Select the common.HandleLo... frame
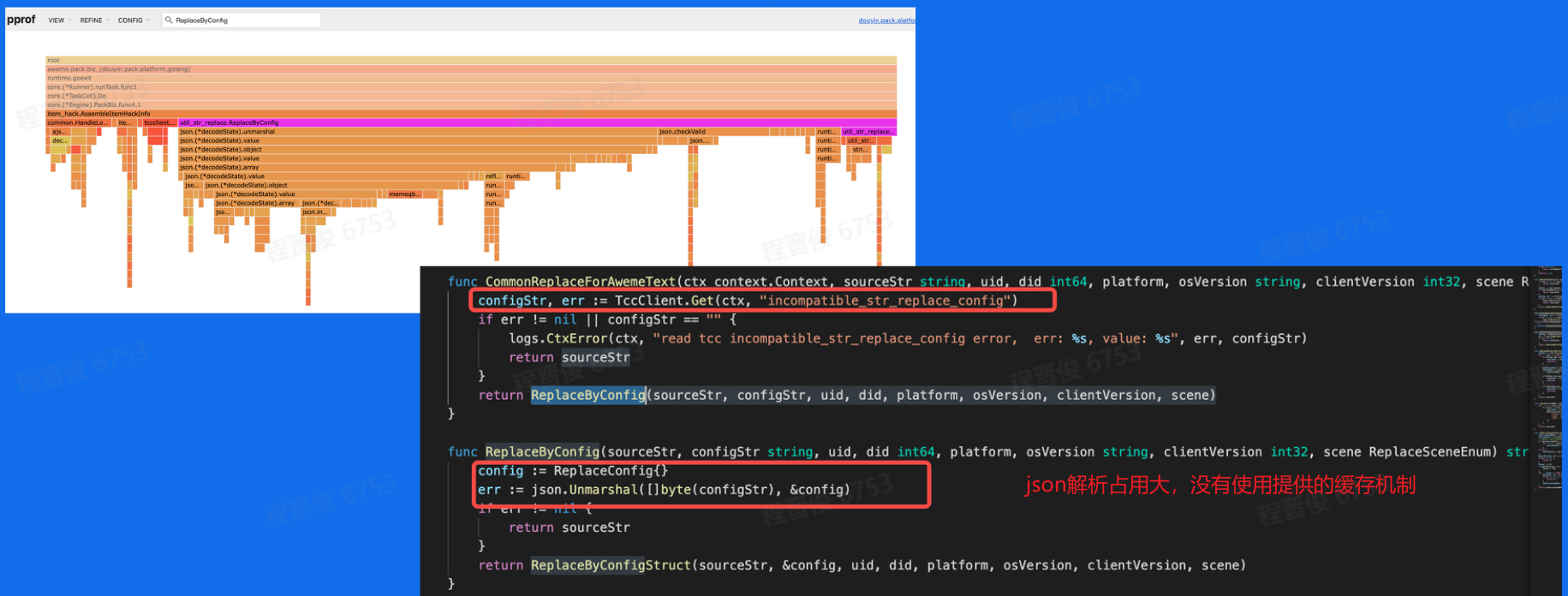This screenshot has height=596, width=1568. (x=78, y=122)
